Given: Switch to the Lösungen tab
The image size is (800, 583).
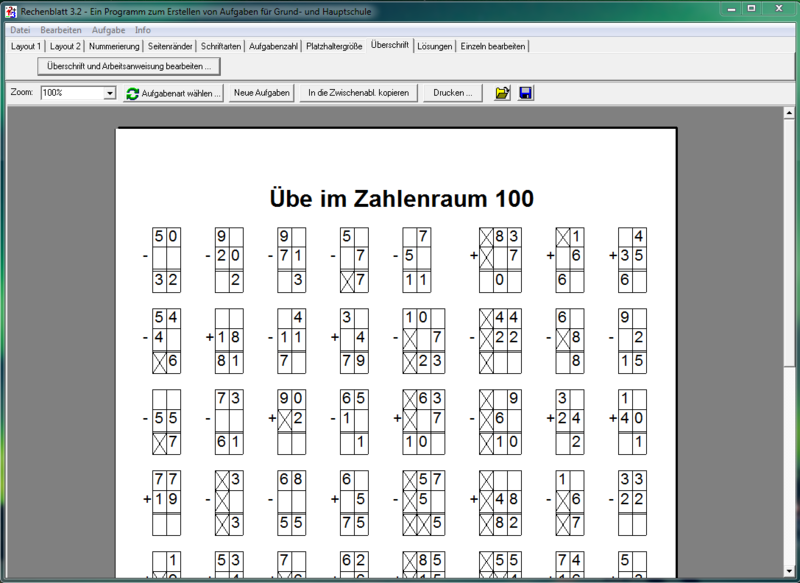Looking at the screenshot, I should pyautogui.click(x=435, y=46).
